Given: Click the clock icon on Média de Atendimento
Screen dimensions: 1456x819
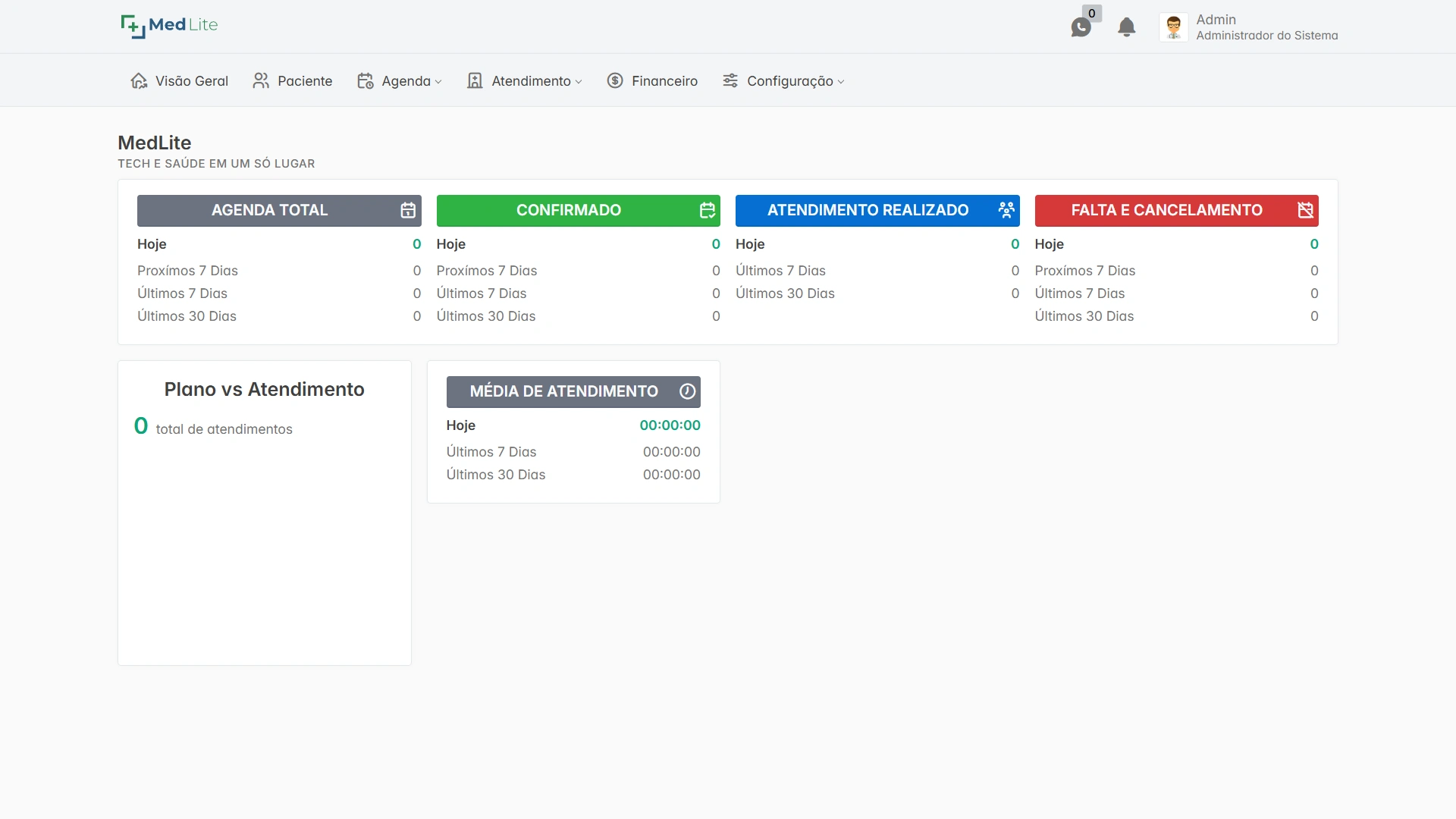Looking at the screenshot, I should coord(687,391).
